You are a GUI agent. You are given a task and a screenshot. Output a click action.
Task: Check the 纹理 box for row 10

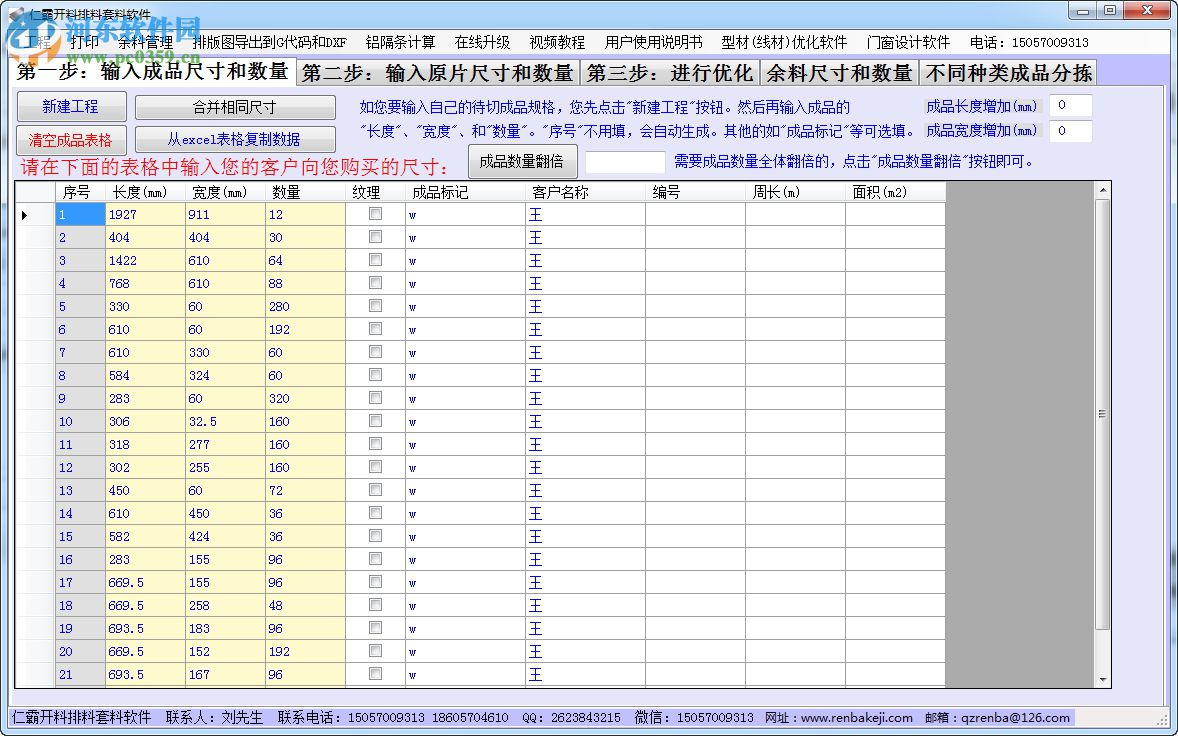[375, 421]
